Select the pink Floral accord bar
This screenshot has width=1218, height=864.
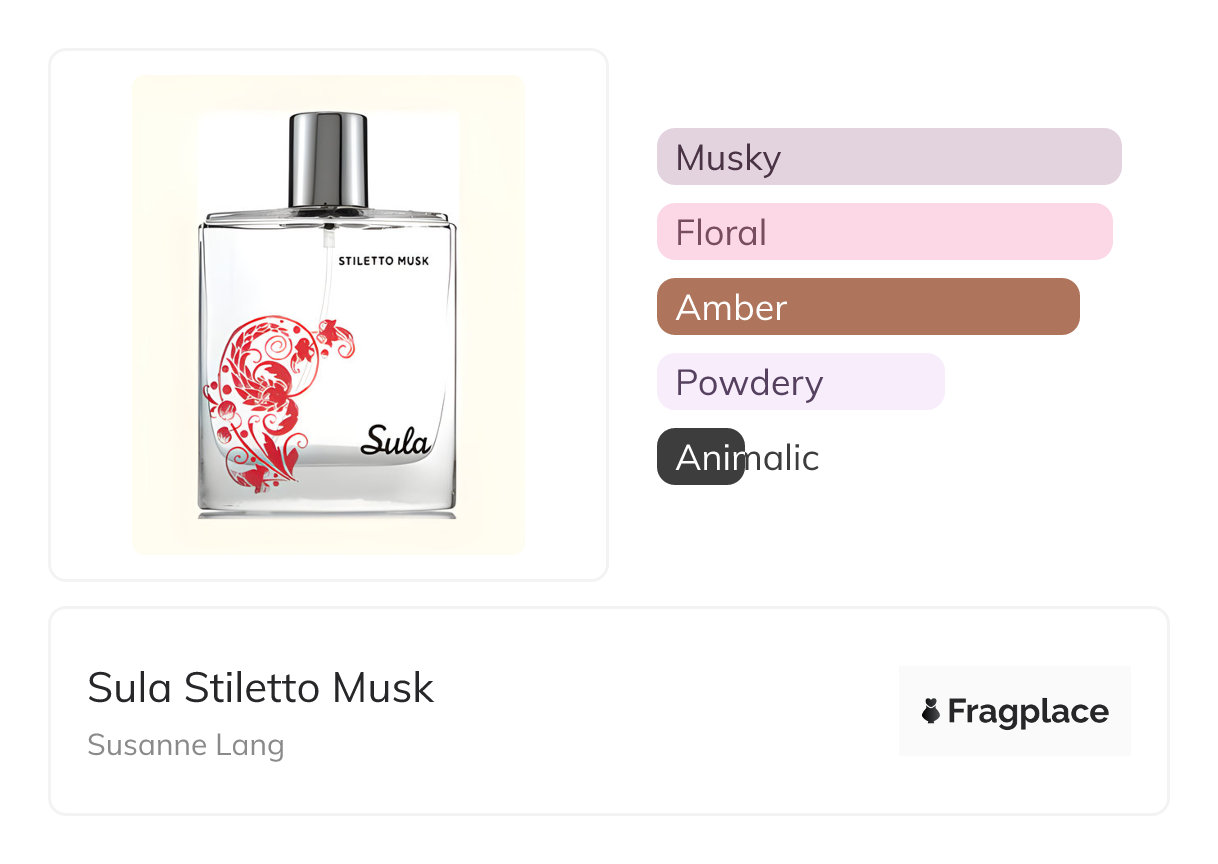(884, 232)
